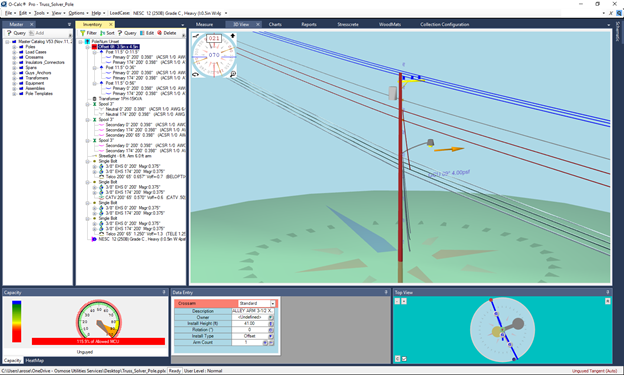Click the Filter funnel icon in Inventory toolbar
Screen dimensions: 624x375
point(82,33)
